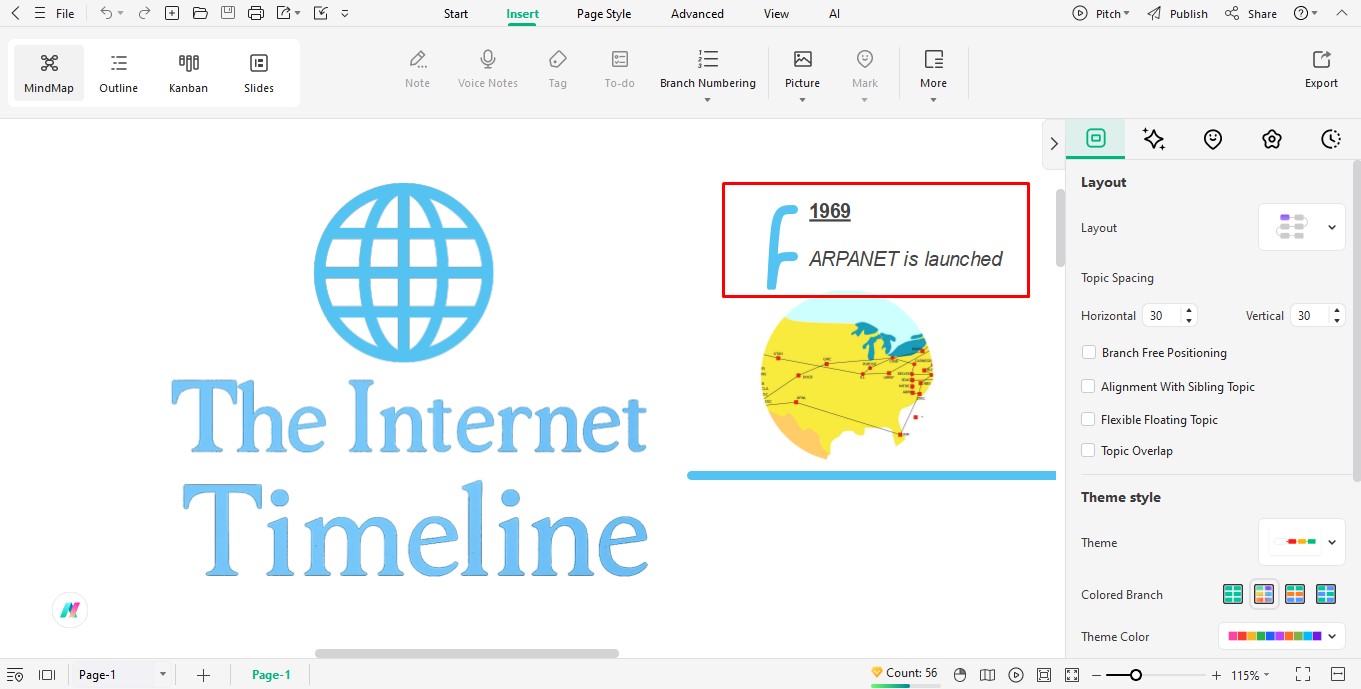Switch to the View tab

point(776,14)
